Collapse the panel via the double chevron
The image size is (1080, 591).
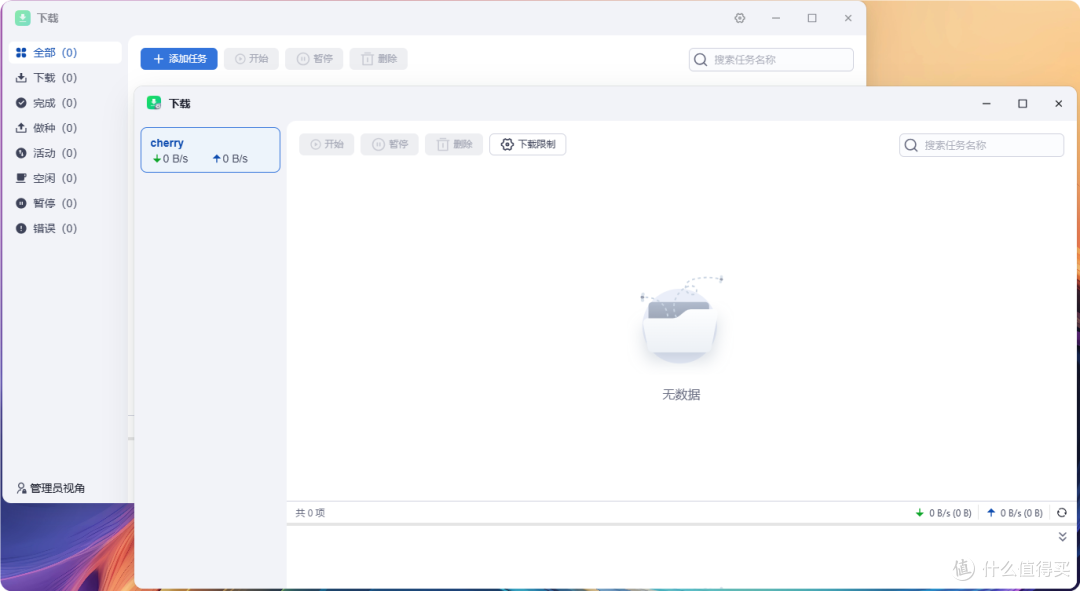[1061, 536]
